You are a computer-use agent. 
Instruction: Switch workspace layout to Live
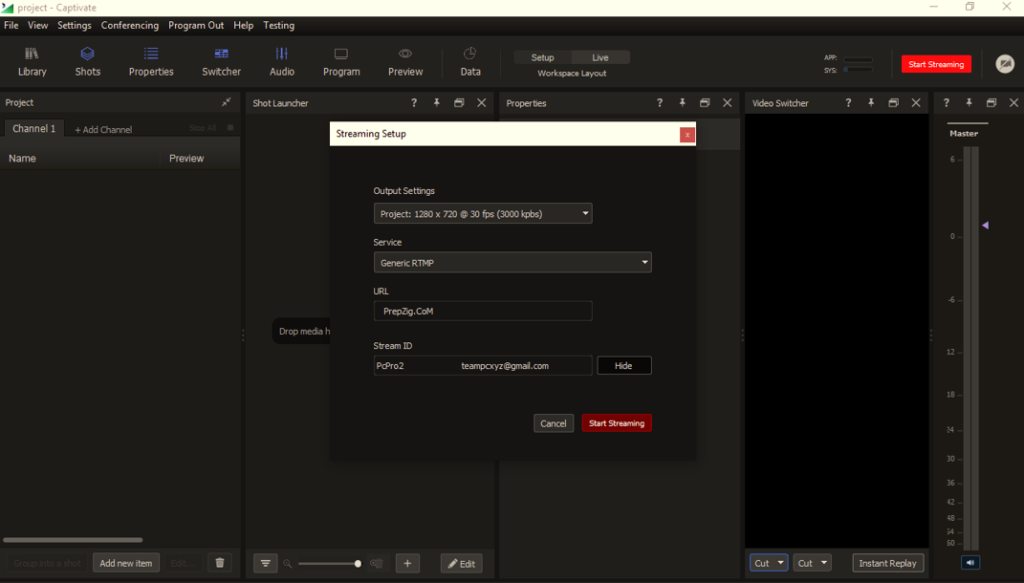[x=600, y=57]
